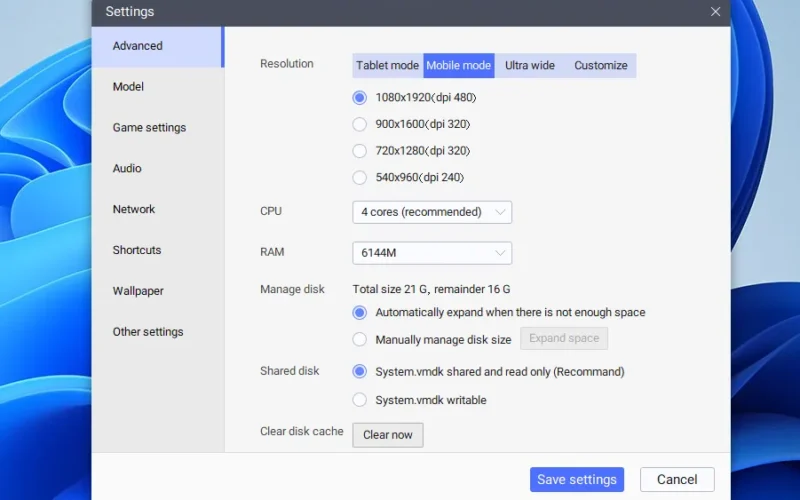This screenshot has height=500, width=800.
Task: Close the Settings window
Action: point(715,11)
